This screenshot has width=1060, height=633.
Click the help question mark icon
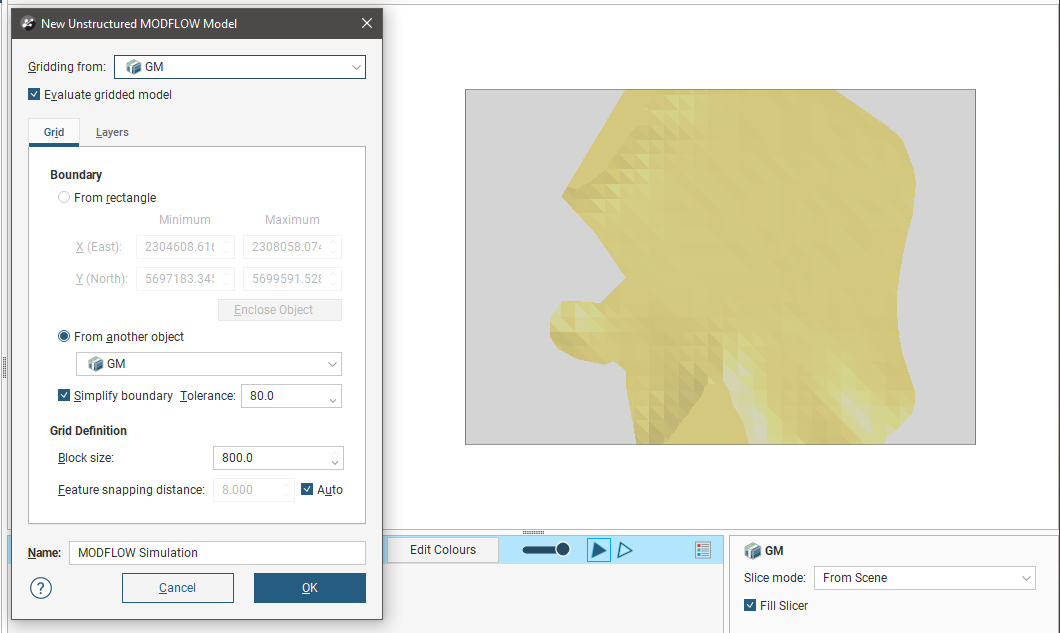(x=41, y=588)
